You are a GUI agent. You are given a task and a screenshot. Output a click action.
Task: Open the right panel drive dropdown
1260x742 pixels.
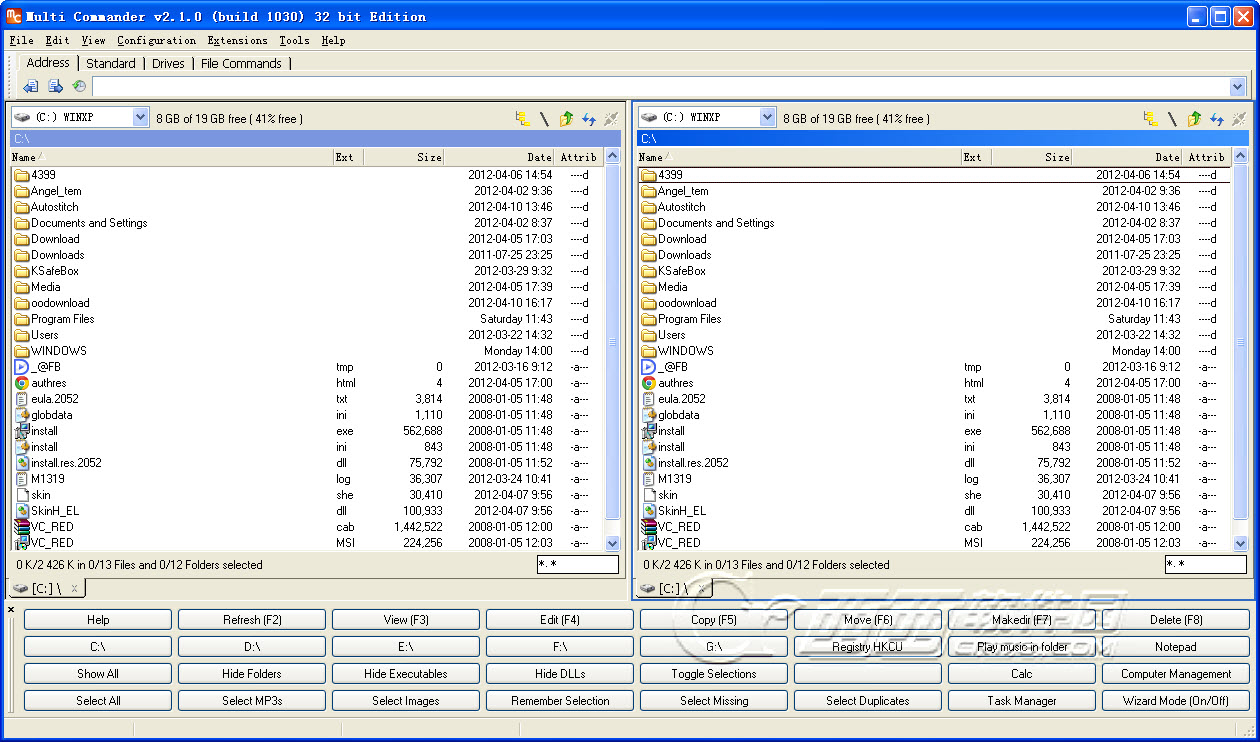pos(767,118)
